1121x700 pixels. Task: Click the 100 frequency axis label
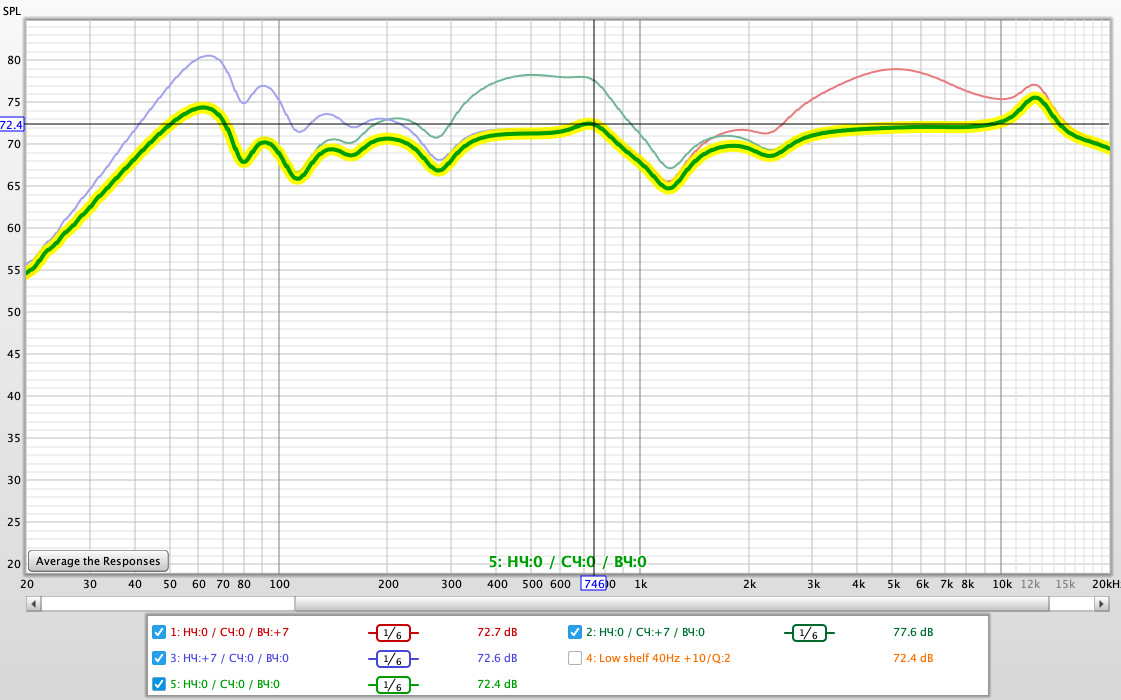[279, 584]
